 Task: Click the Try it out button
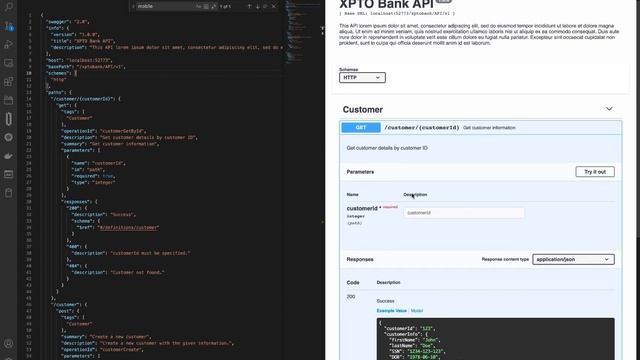pos(595,172)
